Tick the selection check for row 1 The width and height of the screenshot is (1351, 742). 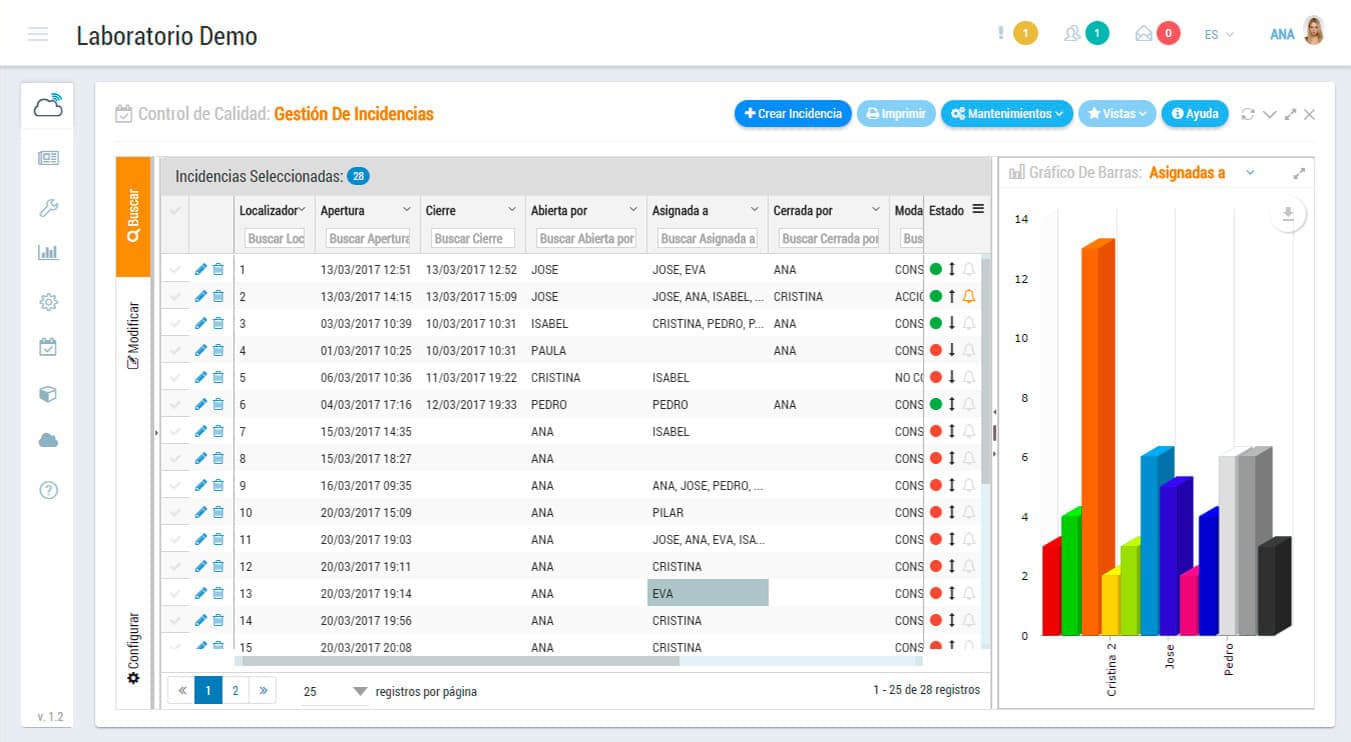click(x=176, y=269)
